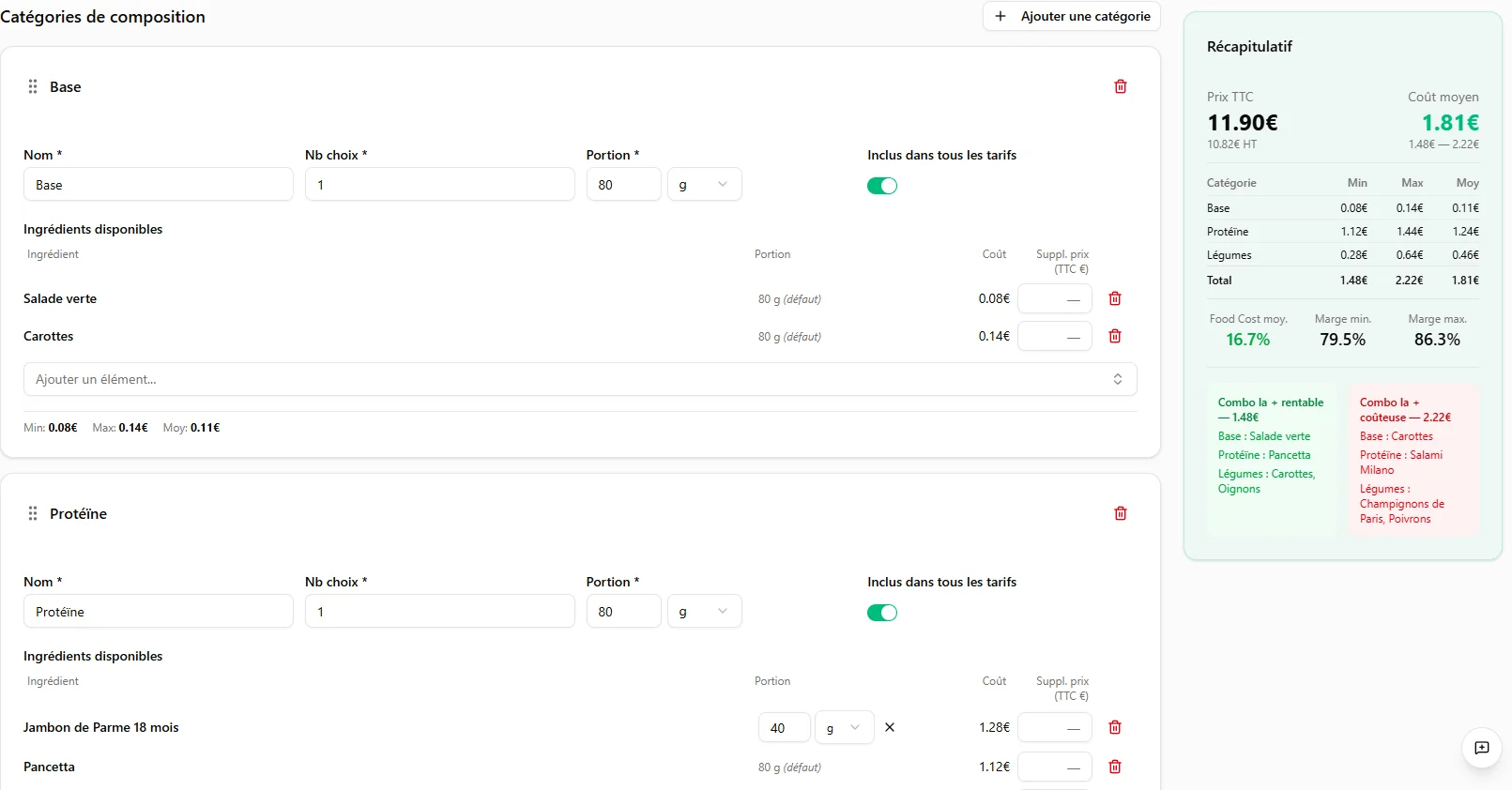
Task: Click 'Ajouter une catégorie' button
Action: click(x=1072, y=16)
